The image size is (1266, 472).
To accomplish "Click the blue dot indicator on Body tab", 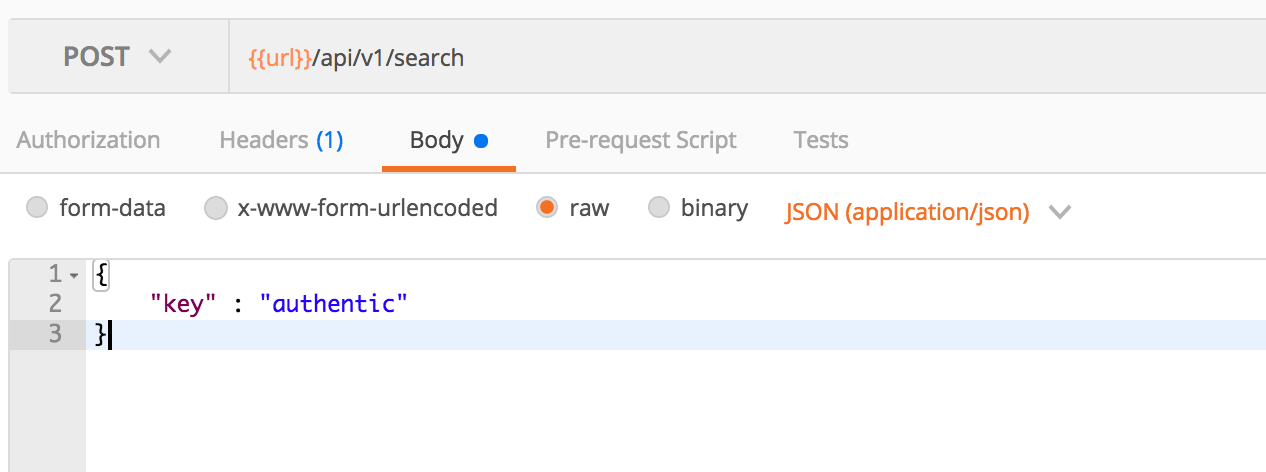I will (x=480, y=141).
